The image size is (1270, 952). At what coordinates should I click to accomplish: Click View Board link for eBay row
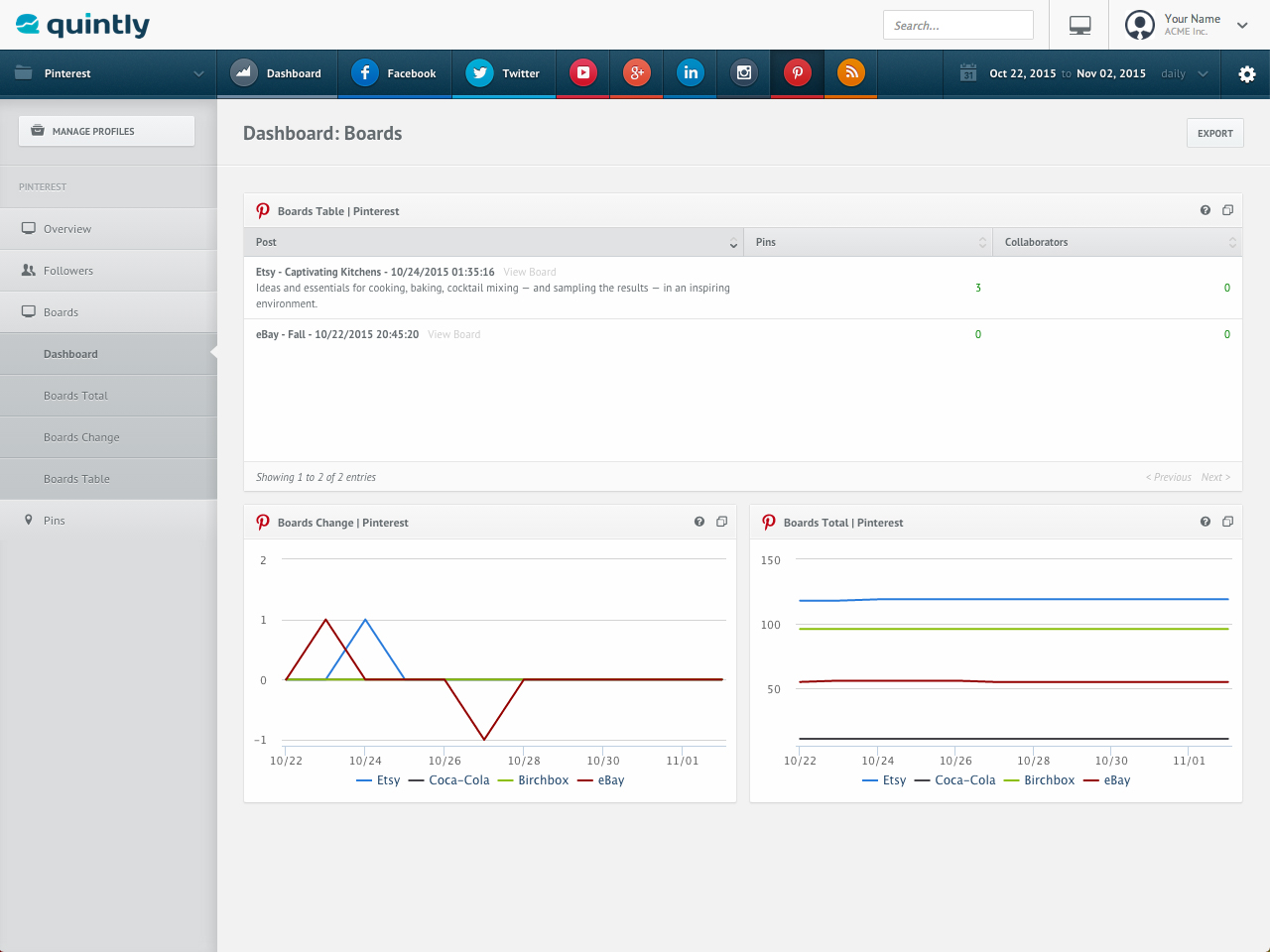(454, 334)
